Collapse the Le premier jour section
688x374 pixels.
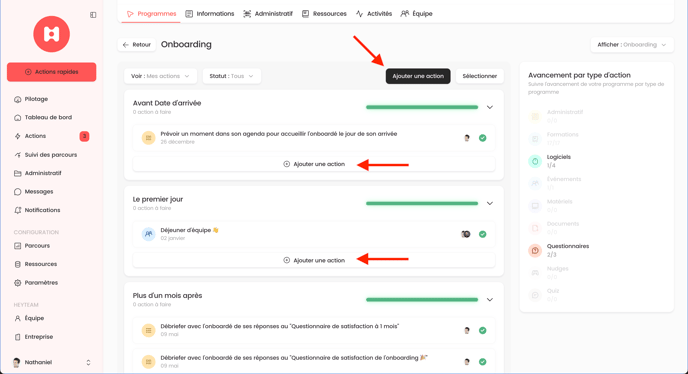(x=490, y=203)
